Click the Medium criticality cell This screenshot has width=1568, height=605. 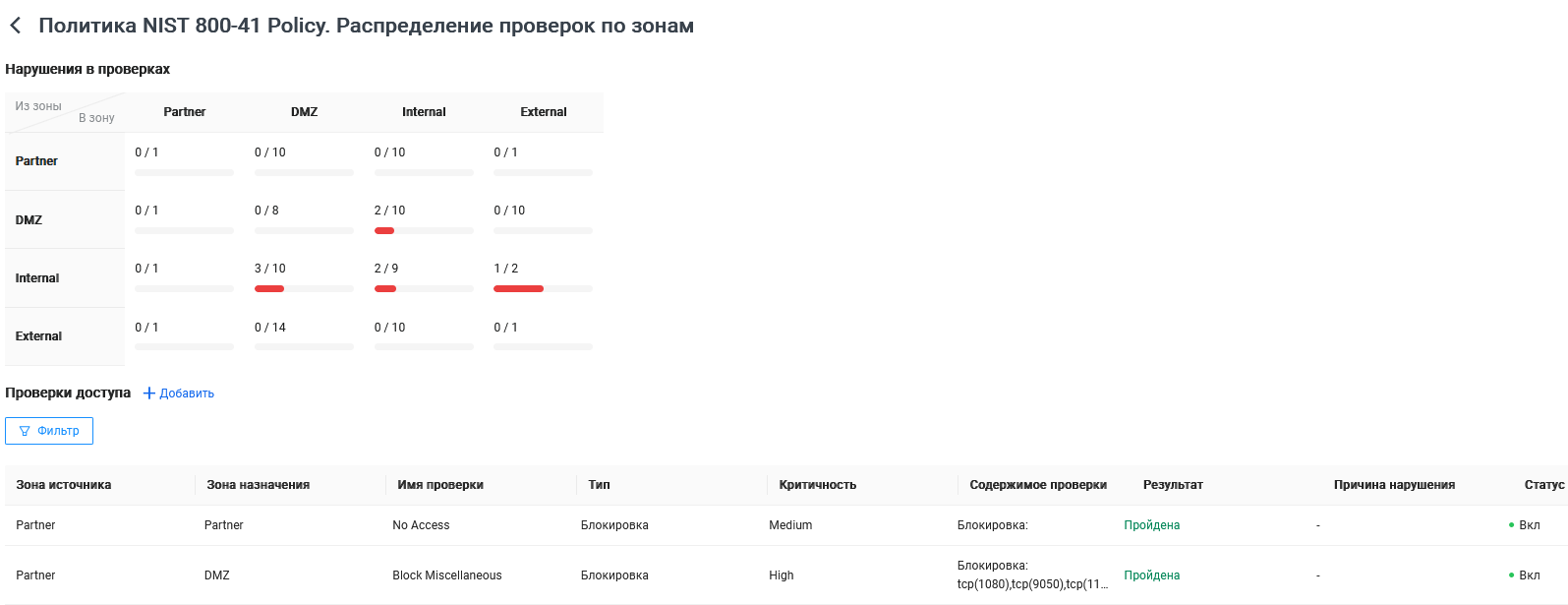[790, 525]
